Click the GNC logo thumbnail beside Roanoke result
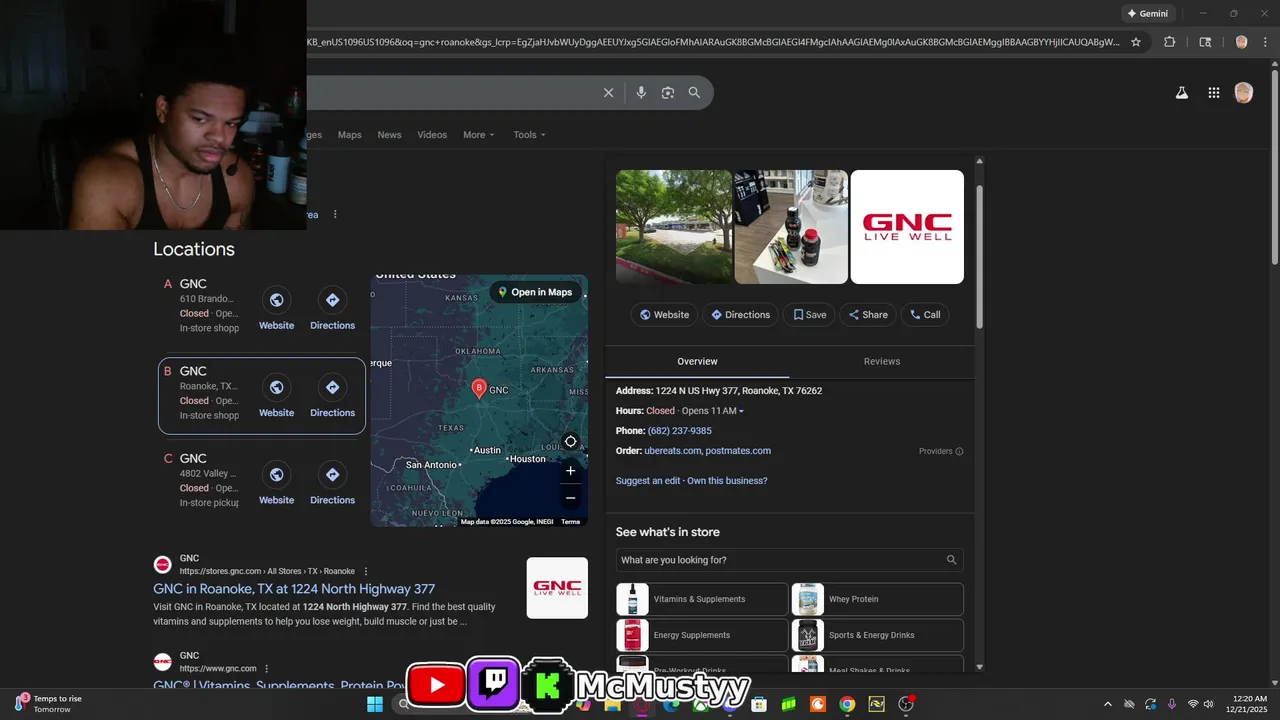 point(557,588)
